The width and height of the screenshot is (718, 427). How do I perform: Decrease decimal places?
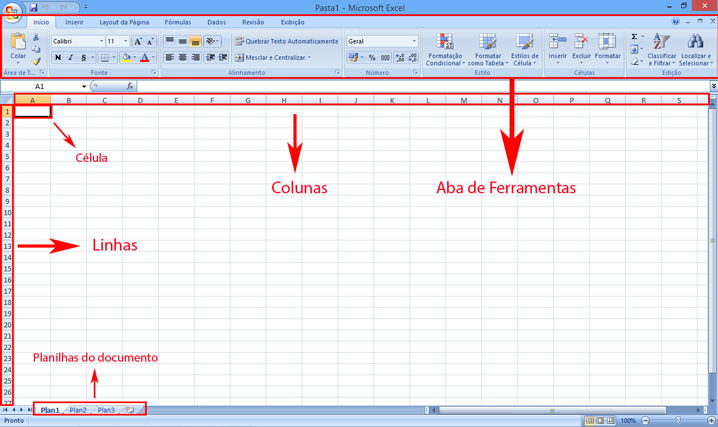click(413, 58)
